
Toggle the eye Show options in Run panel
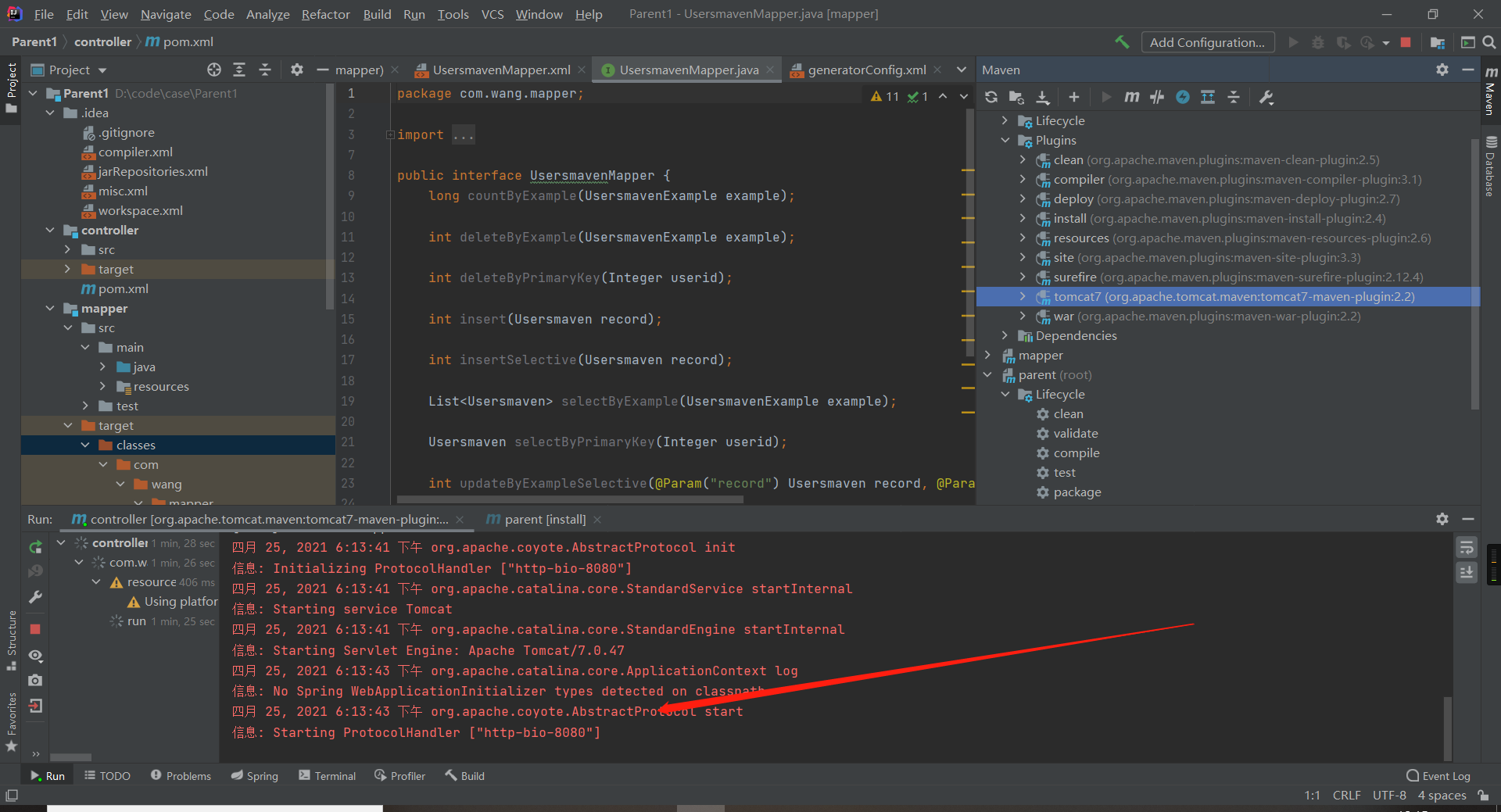(x=35, y=655)
